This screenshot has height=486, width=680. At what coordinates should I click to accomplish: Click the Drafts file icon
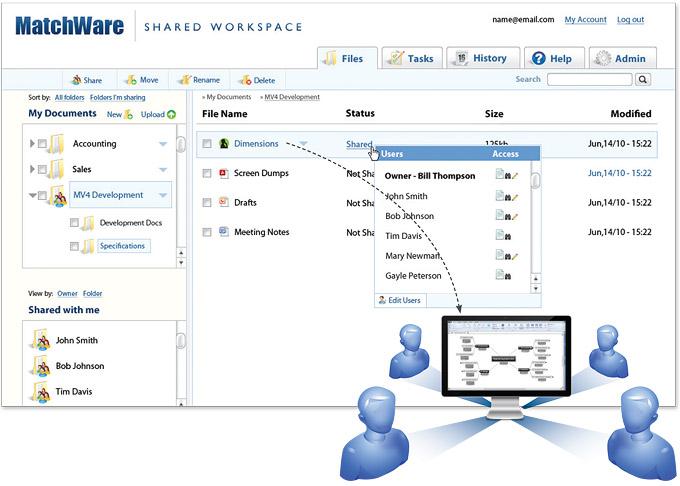click(224, 202)
